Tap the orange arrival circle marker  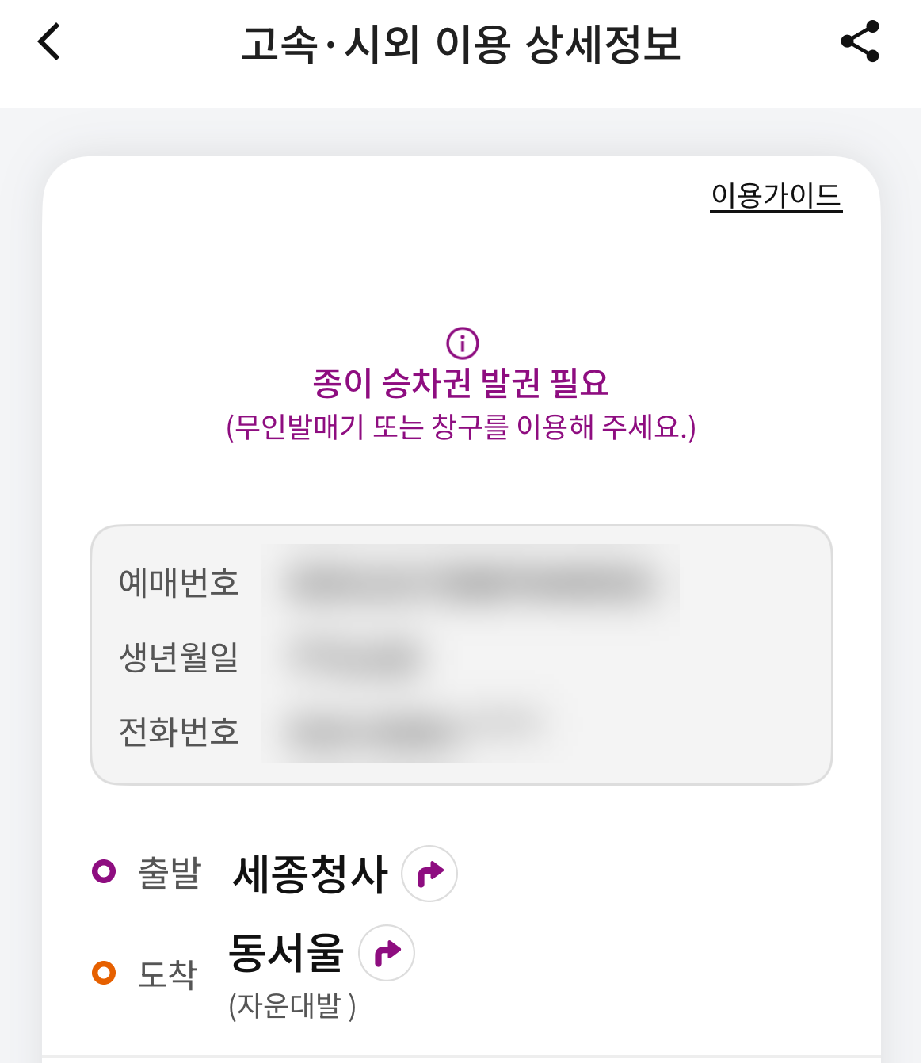pyautogui.click(x=104, y=972)
